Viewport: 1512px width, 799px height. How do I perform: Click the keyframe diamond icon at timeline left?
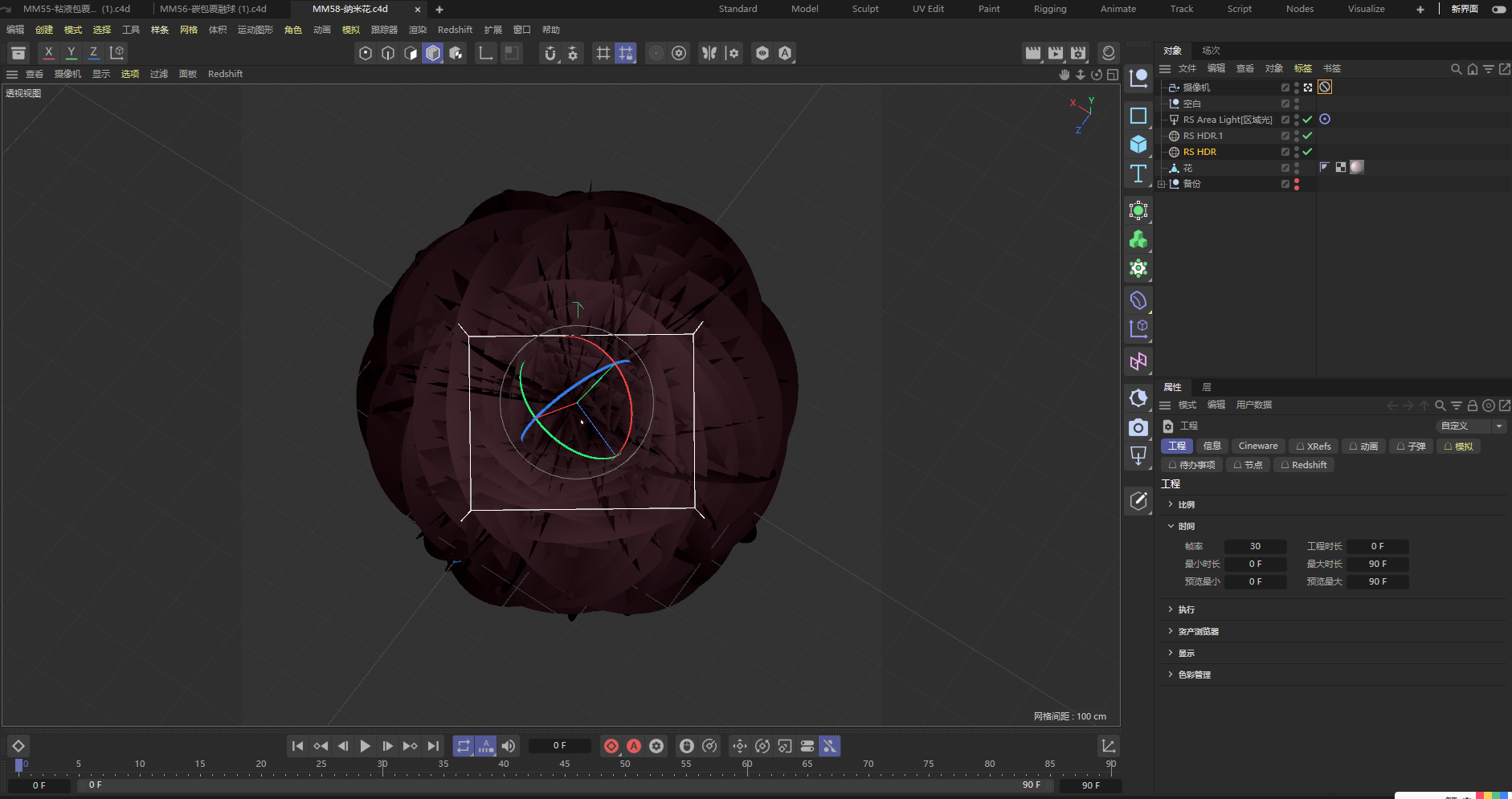[18, 746]
